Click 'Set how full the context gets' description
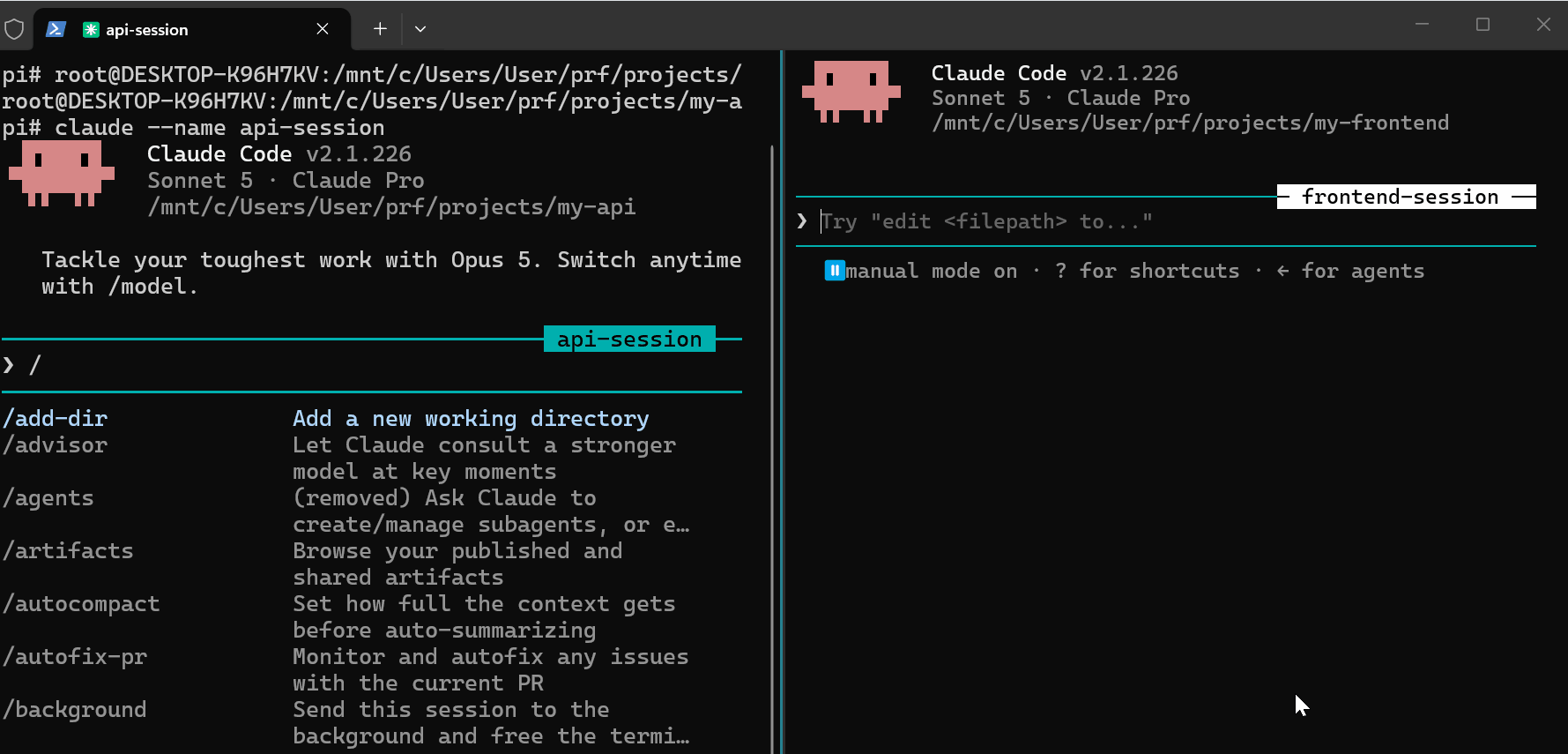The height and width of the screenshot is (754, 1568). point(484,604)
